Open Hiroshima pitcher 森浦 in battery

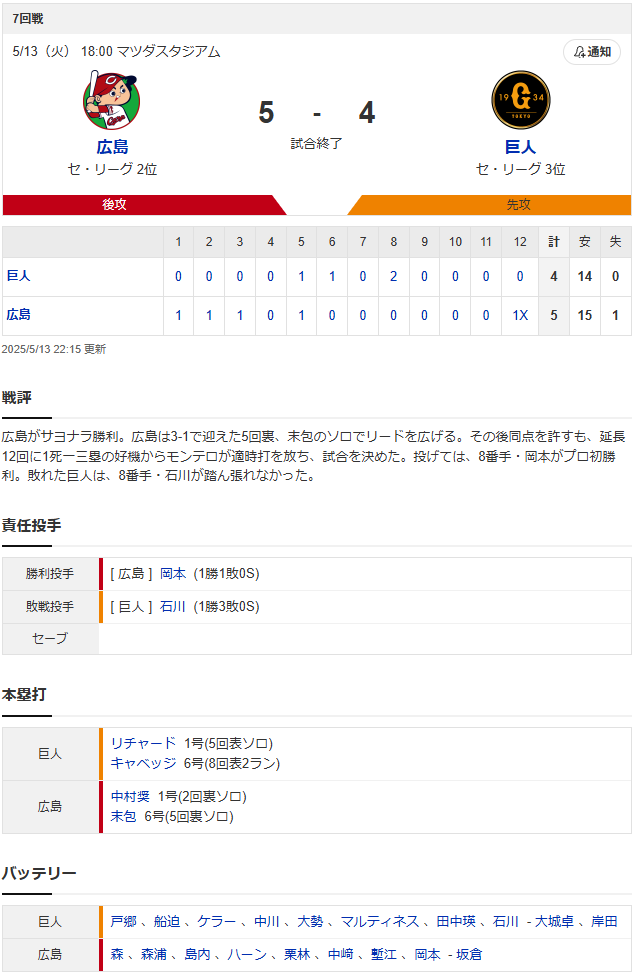click(154, 954)
